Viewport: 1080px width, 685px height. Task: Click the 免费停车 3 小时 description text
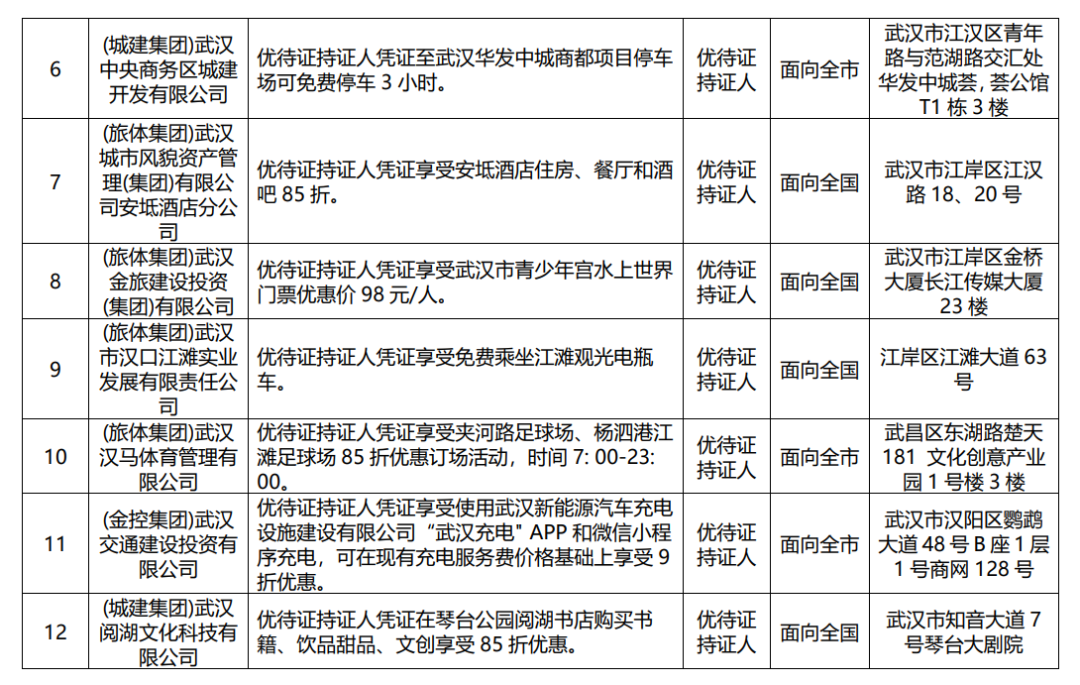[465, 70]
